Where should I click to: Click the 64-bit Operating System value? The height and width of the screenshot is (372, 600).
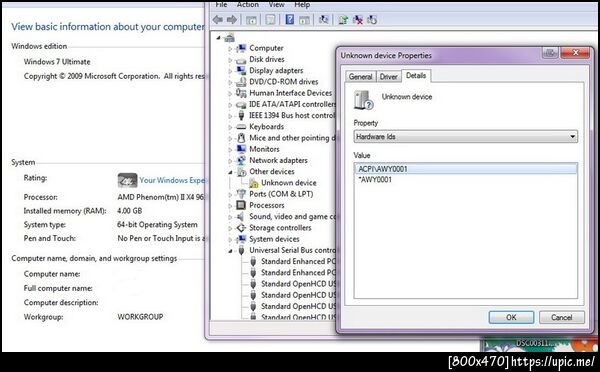[x=157, y=225]
